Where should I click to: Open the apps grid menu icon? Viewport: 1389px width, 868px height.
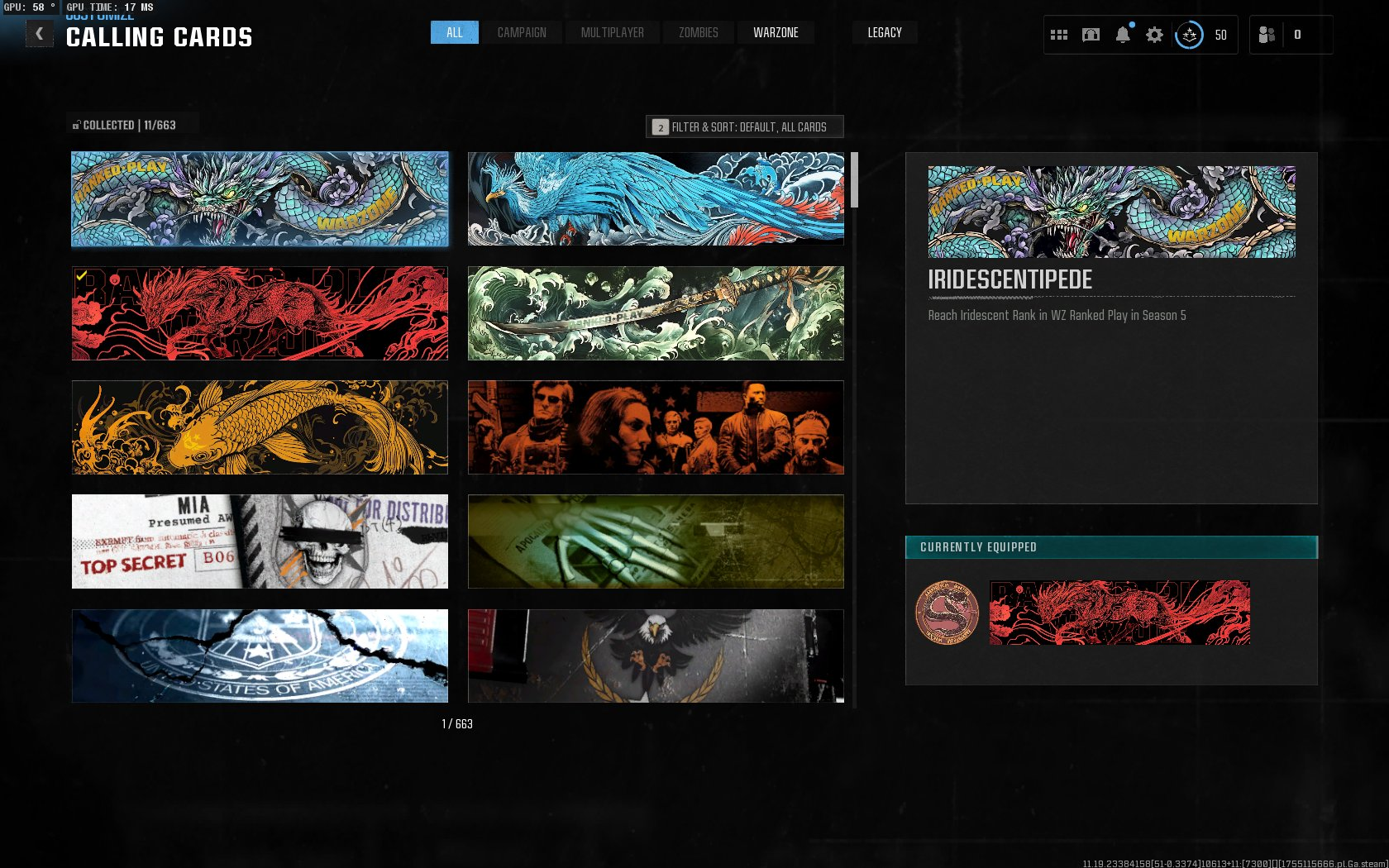pos(1059,35)
